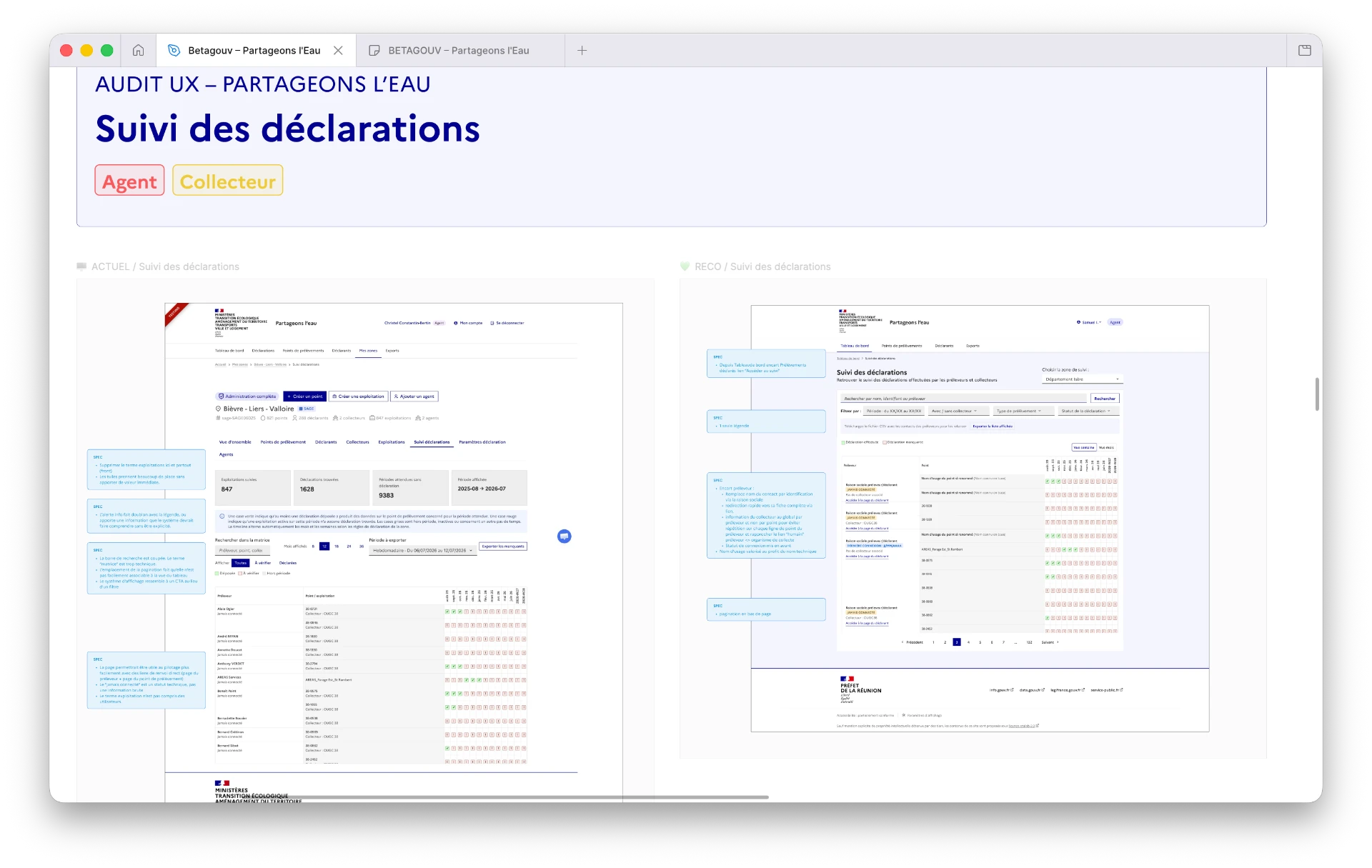
Task: Click the blue comment bubble on the canvas
Action: click(x=564, y=536)
